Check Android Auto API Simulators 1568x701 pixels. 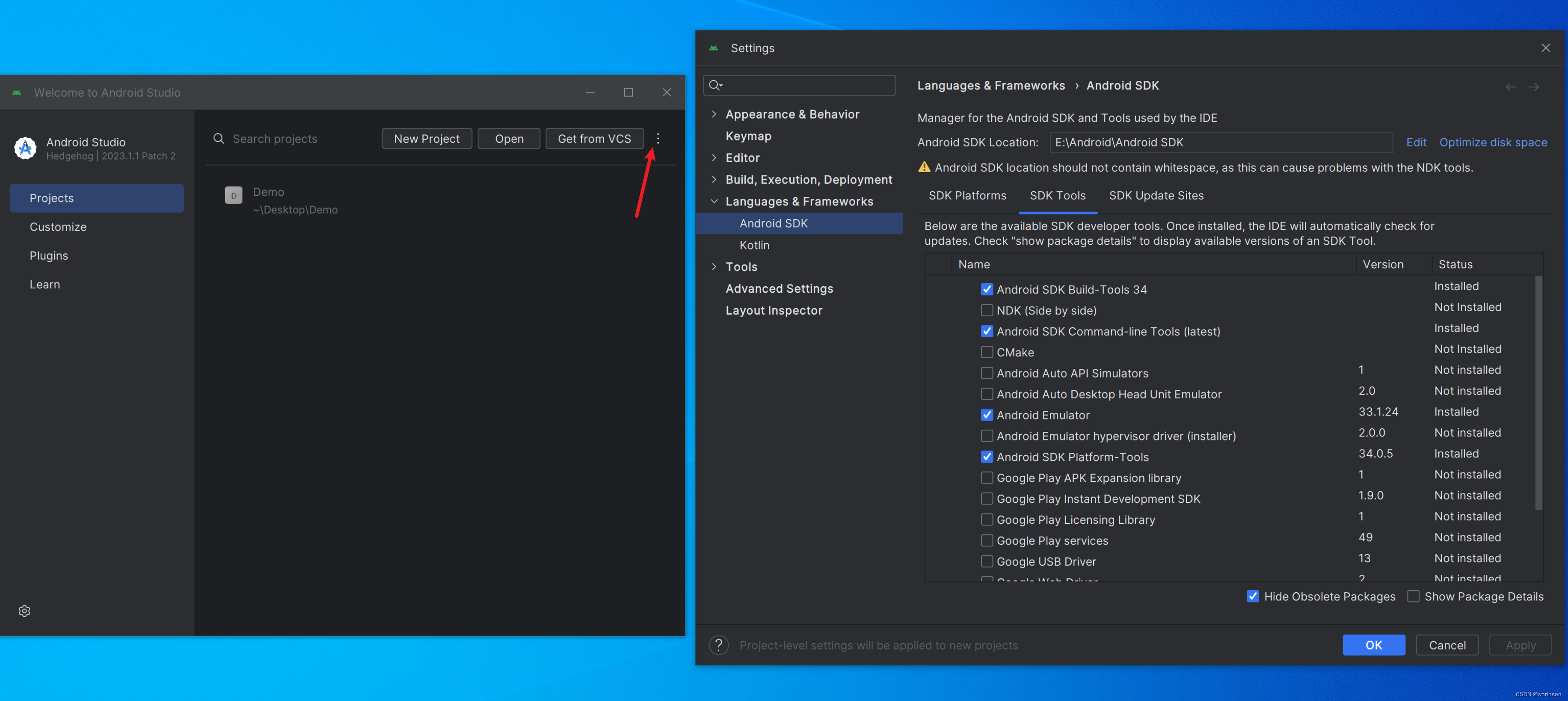point(987,373)
